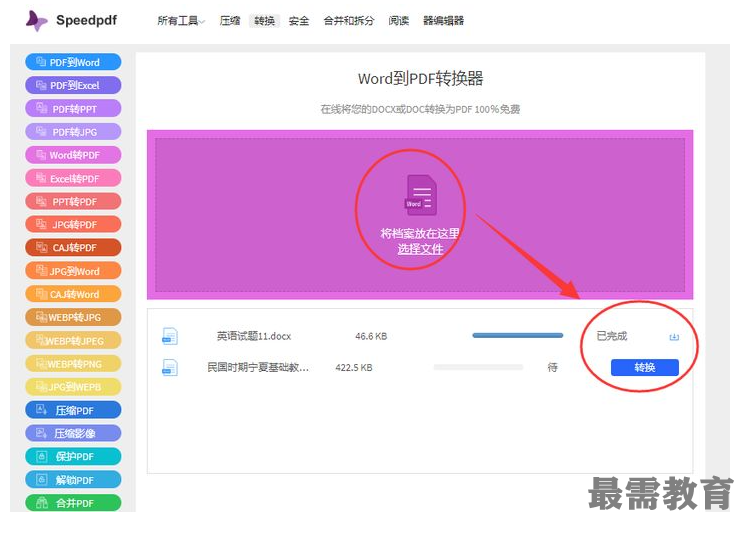Select the PDF转PPT sidebar button
740x533 pixels.
click(73, 109)
